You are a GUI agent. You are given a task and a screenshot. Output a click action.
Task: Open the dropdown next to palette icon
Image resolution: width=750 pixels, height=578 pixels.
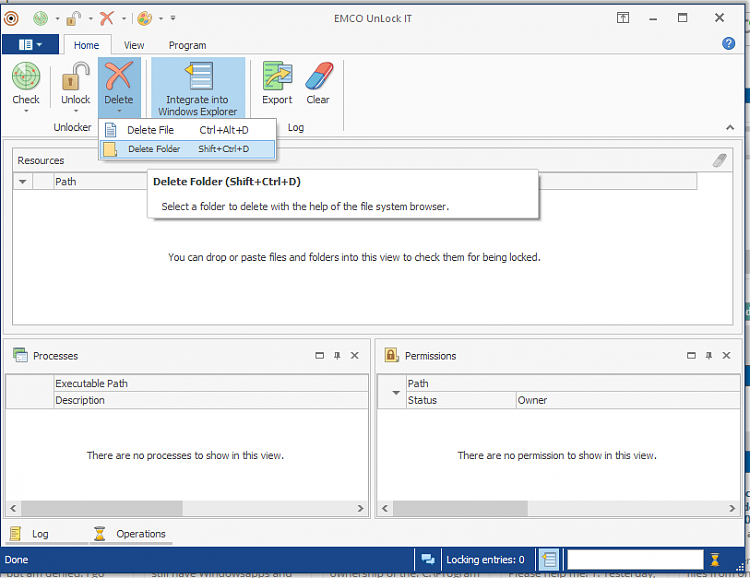161,19
